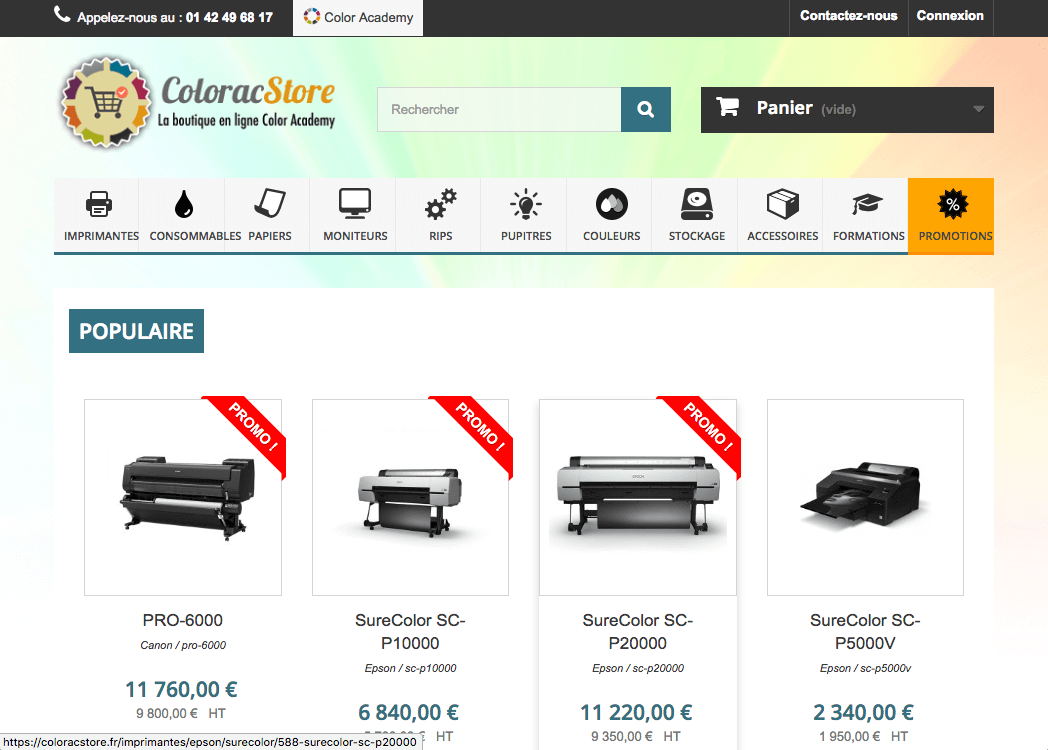Click the Connexion link
The width and height of the screenshot is (1048, 750).
point(950,15)
